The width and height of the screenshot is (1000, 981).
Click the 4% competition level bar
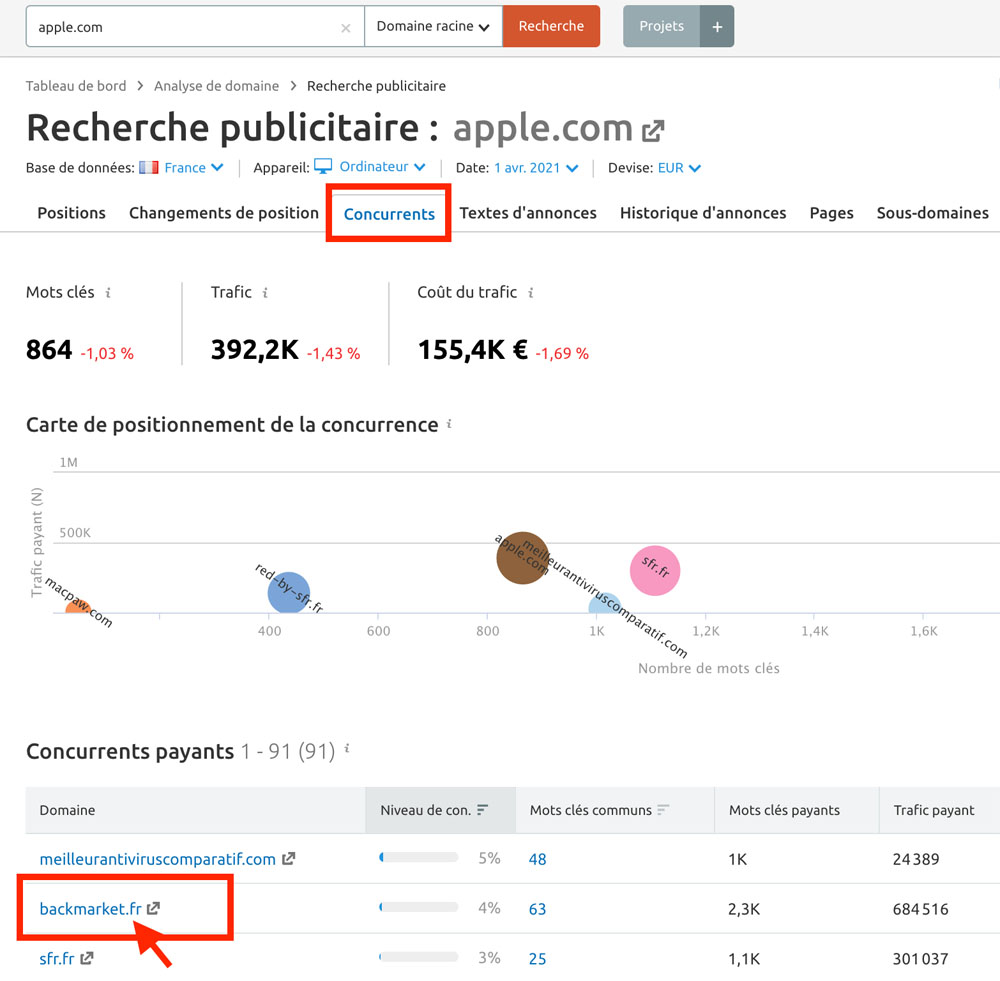(419, 907)
